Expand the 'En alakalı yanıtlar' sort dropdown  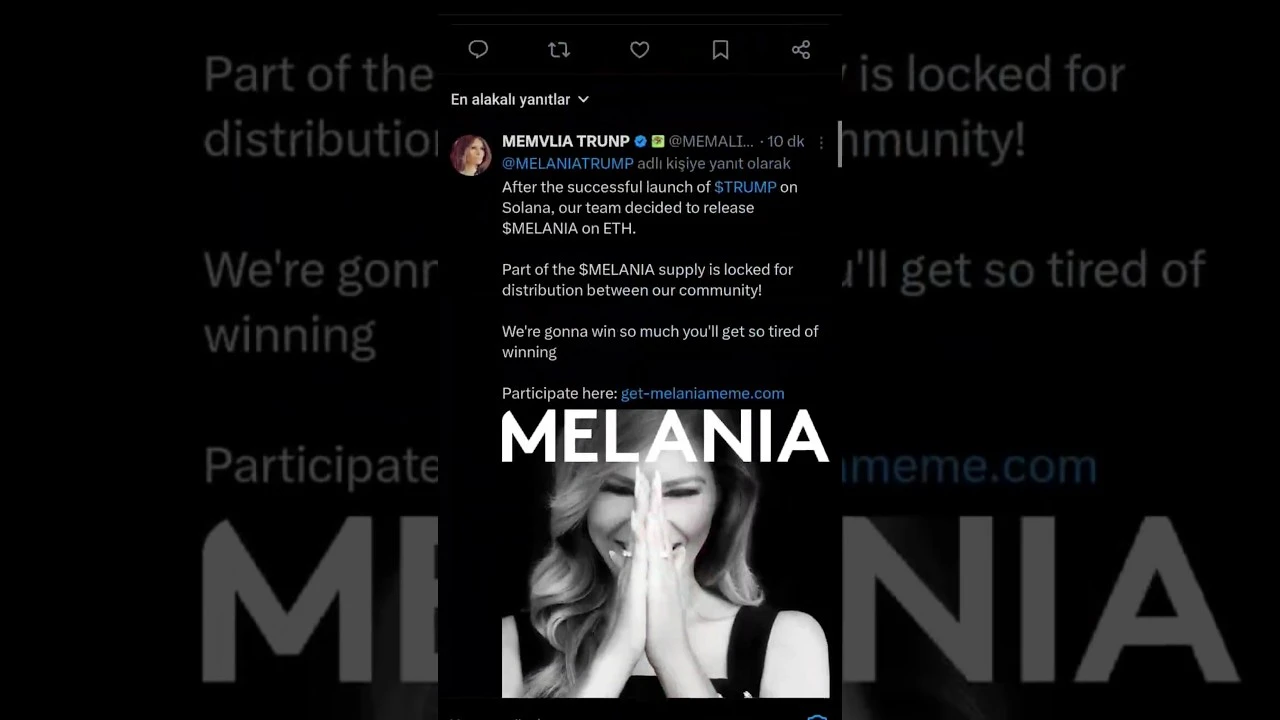click(x=520, y=99)
